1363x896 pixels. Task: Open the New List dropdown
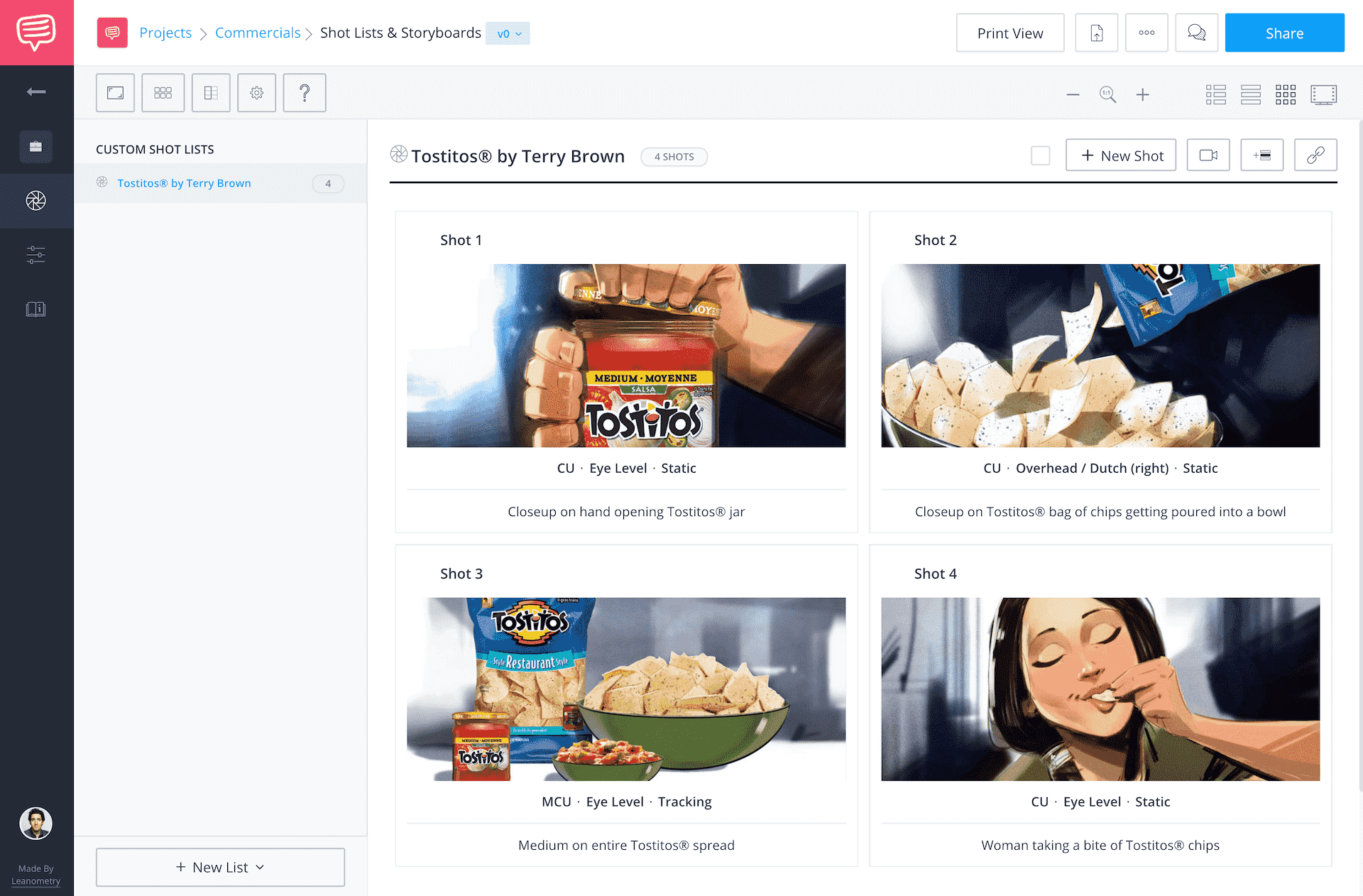(220, 867)
